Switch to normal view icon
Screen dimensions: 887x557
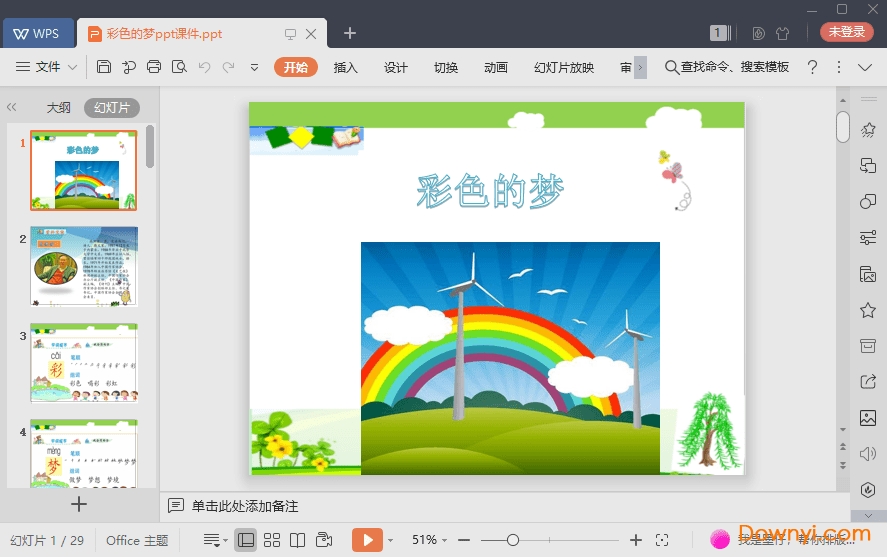(246, 541)
